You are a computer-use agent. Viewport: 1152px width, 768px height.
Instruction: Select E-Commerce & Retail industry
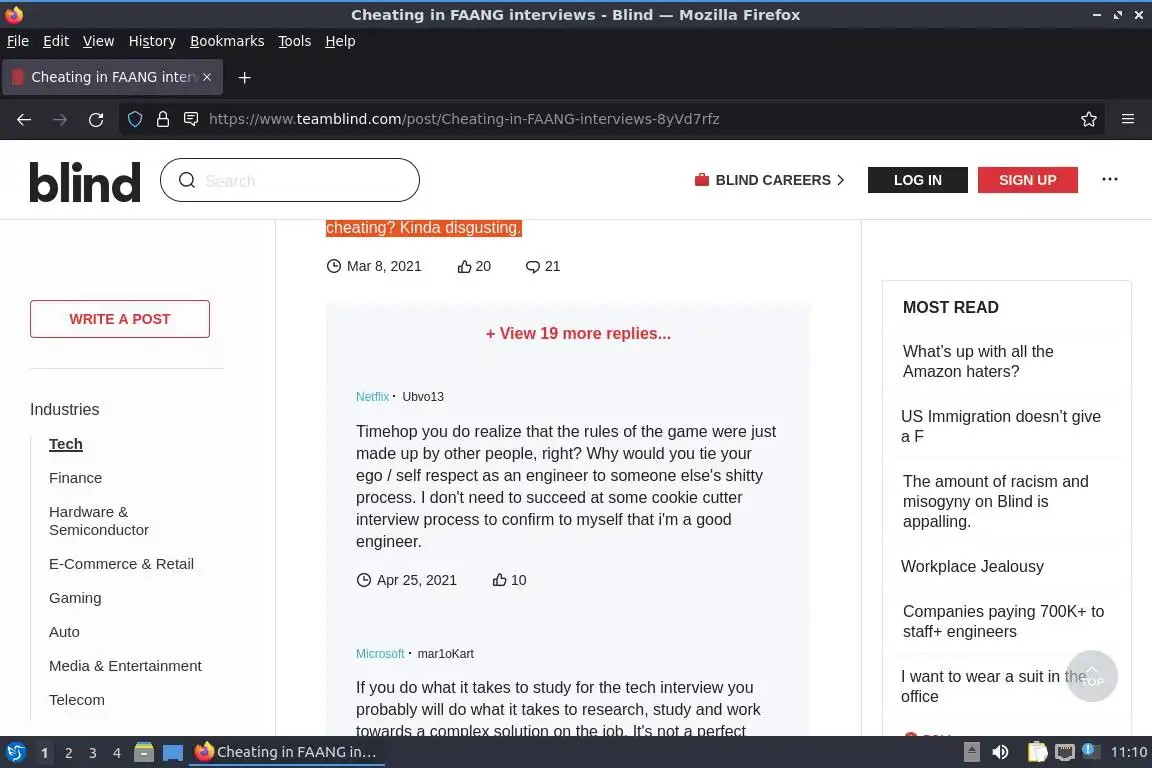point(121,564)
